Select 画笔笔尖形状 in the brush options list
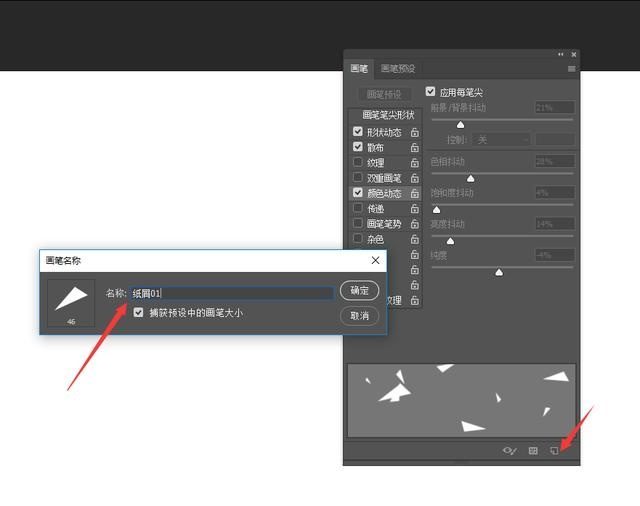Screen dimensions: 640x506 coord(388,115)
